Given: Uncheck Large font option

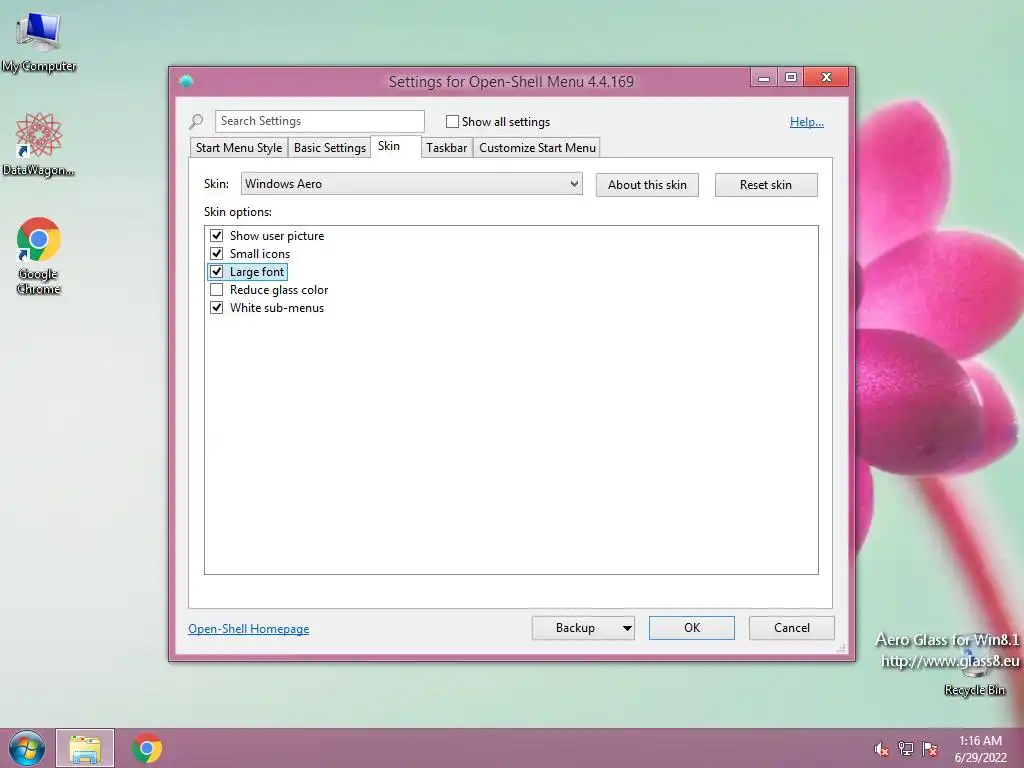Looking at the screenshot, I should pos(216,272).
